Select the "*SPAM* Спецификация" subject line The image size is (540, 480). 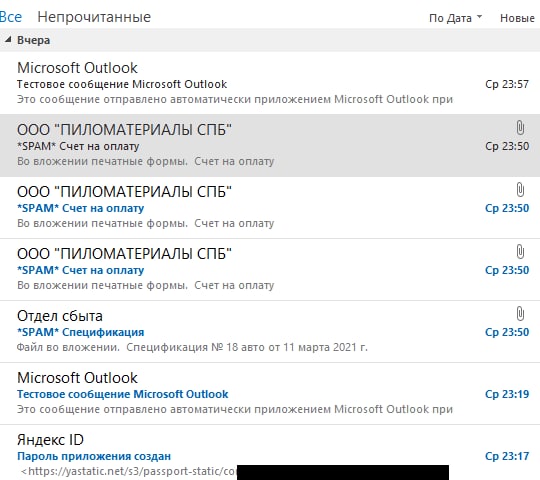point(81,332)
